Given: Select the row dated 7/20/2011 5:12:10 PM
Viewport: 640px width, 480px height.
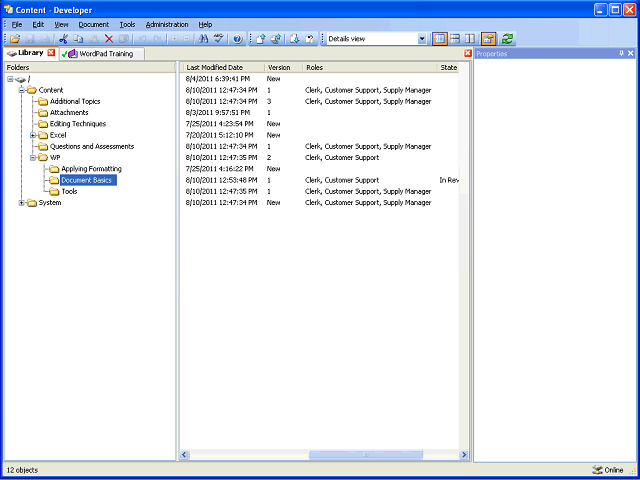Looking at the screenshot, I should [319, 135].
